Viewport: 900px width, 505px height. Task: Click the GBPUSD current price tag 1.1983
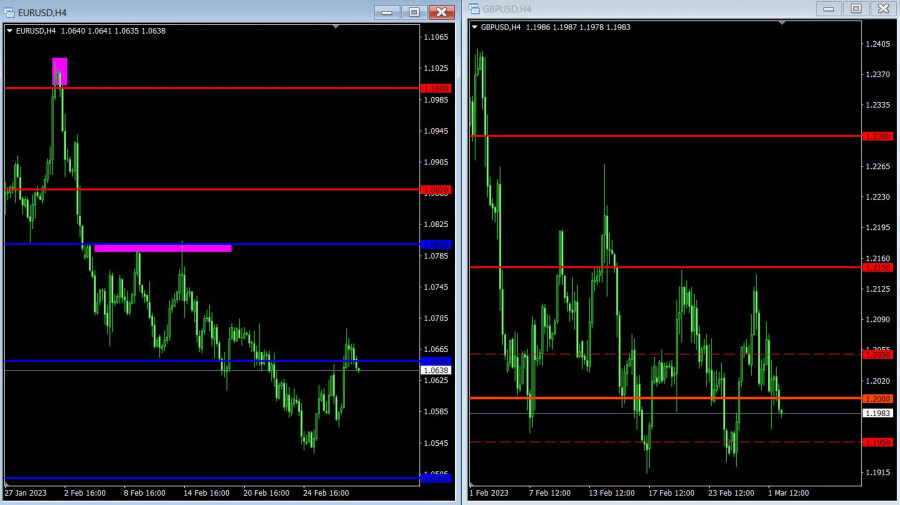point(878,412)
